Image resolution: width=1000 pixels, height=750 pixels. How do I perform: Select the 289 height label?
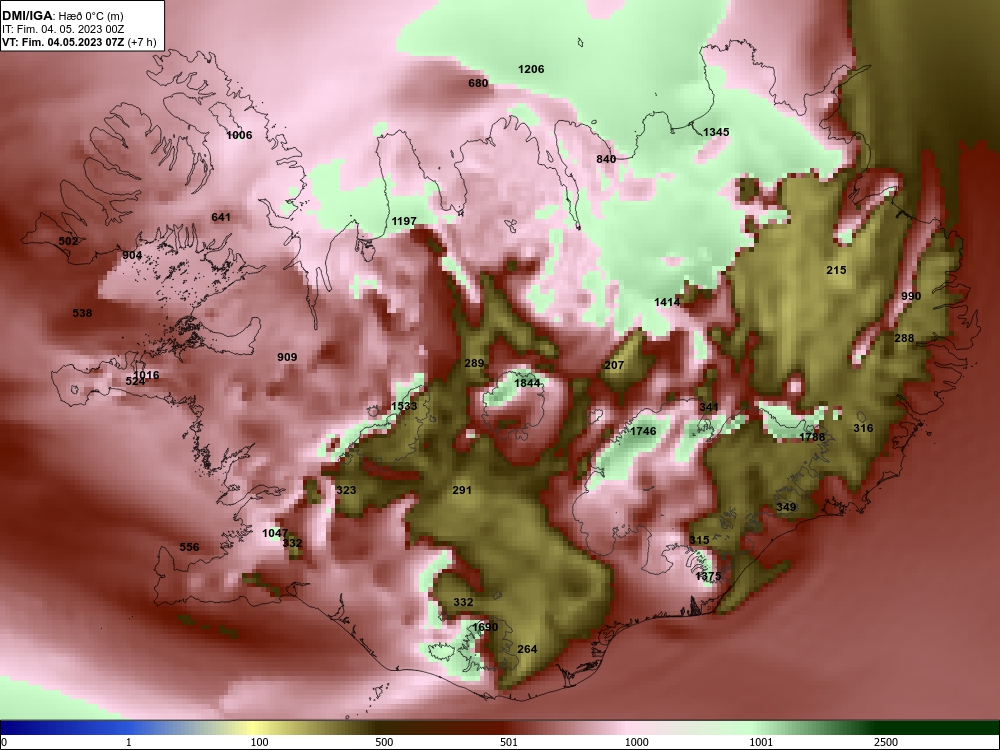474,364
